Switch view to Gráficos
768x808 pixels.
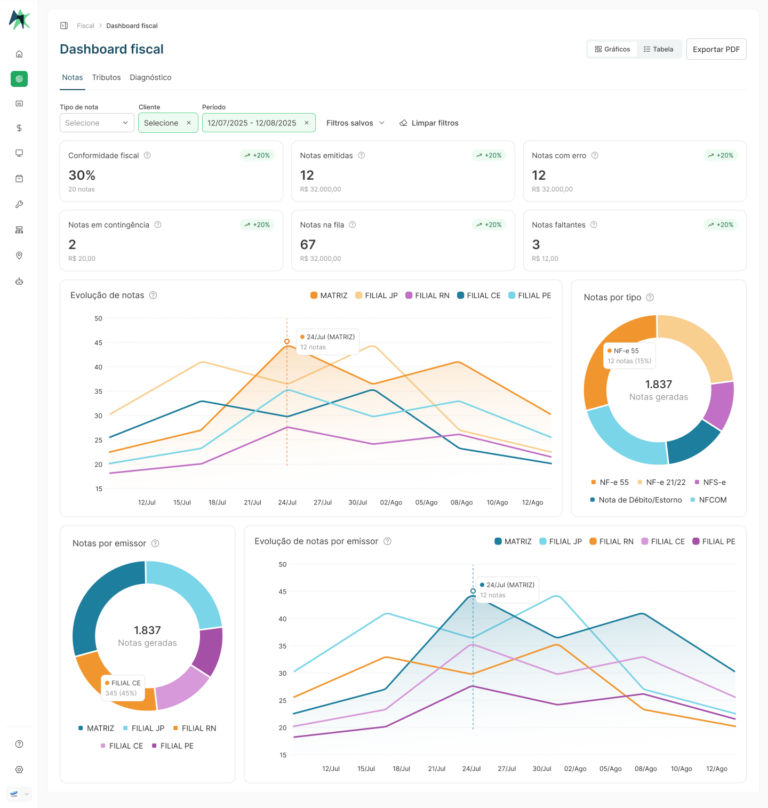pos(612,49)
